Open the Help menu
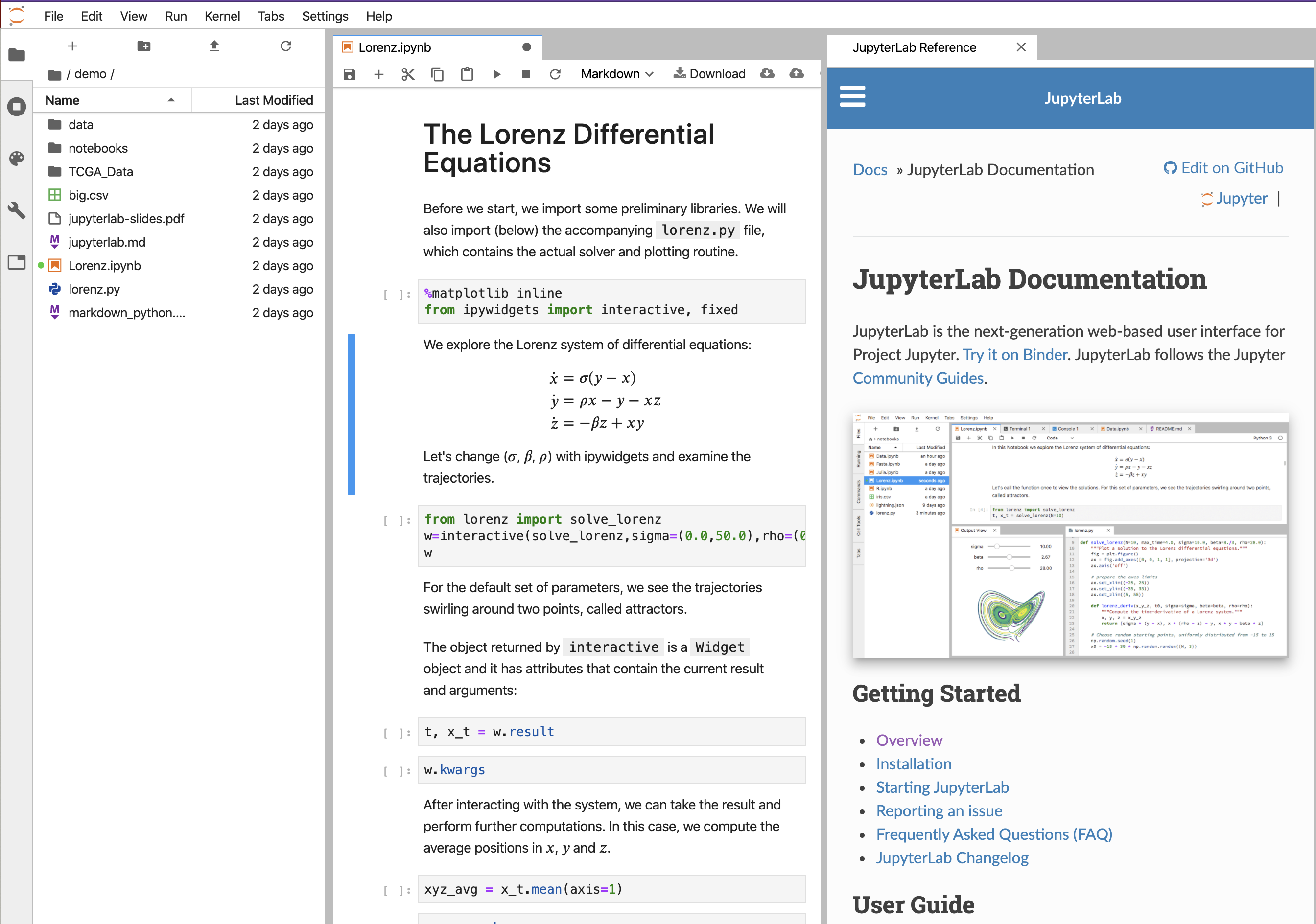The height and width of the screenshot is (924, 1316). click(379, 16)
